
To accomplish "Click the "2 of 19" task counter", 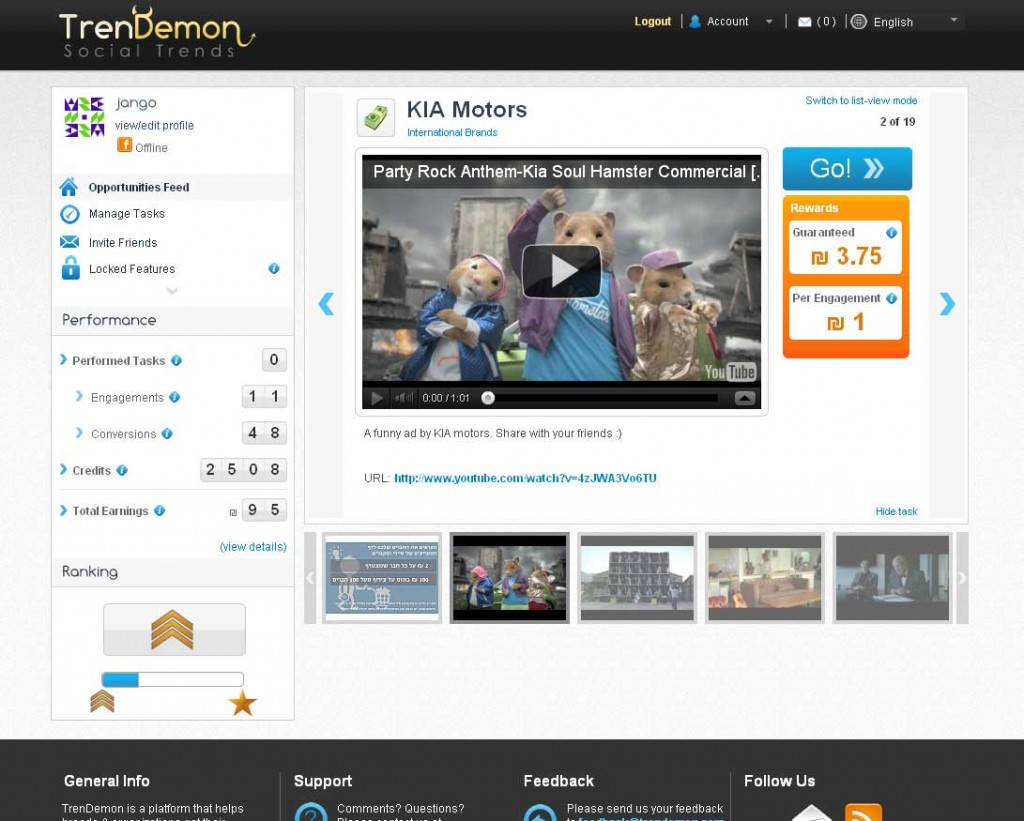I will (x=897, y=121).
